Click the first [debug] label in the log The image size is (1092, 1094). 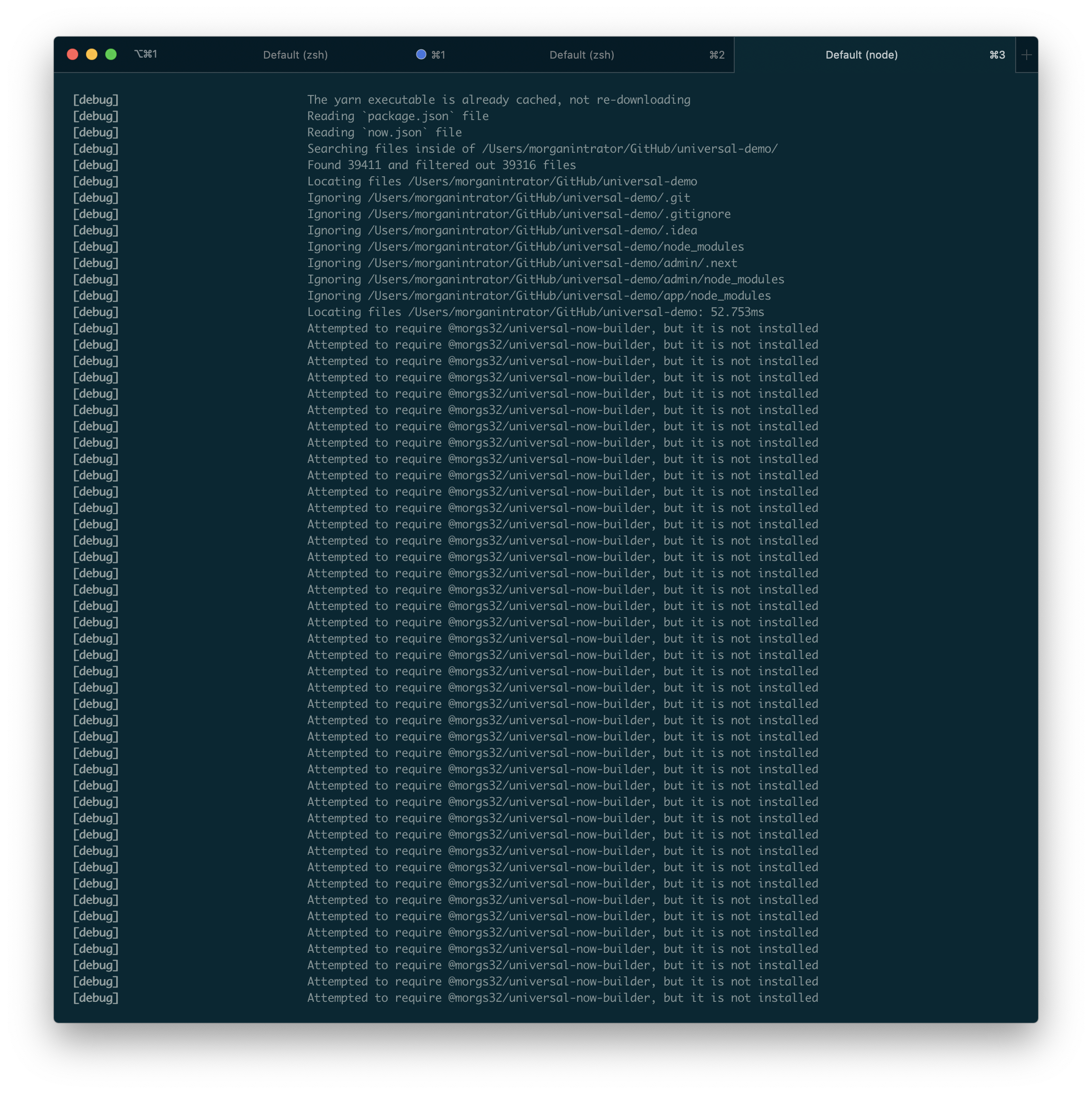tap(95, 99)
